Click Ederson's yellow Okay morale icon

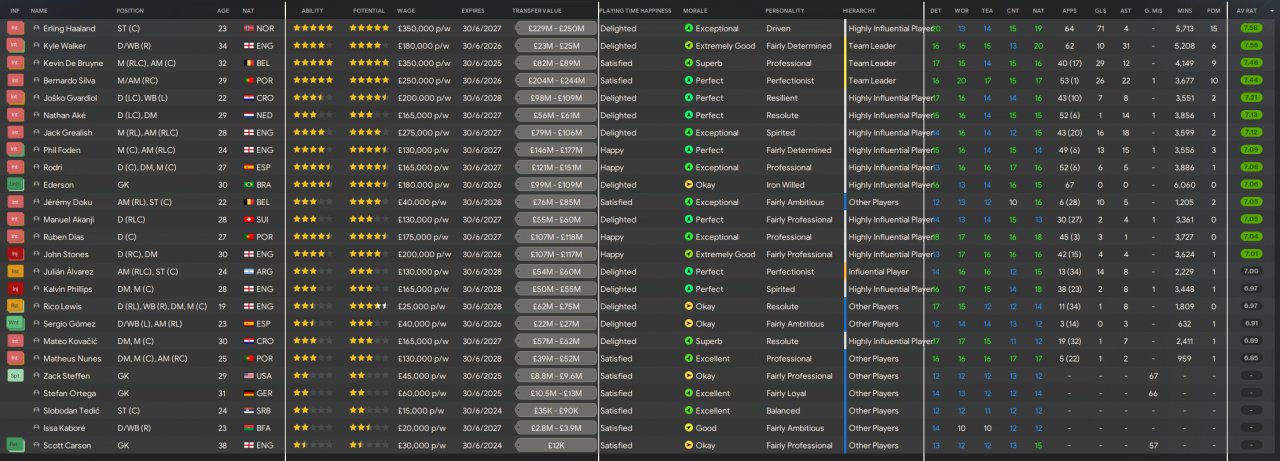click(688, 185)
